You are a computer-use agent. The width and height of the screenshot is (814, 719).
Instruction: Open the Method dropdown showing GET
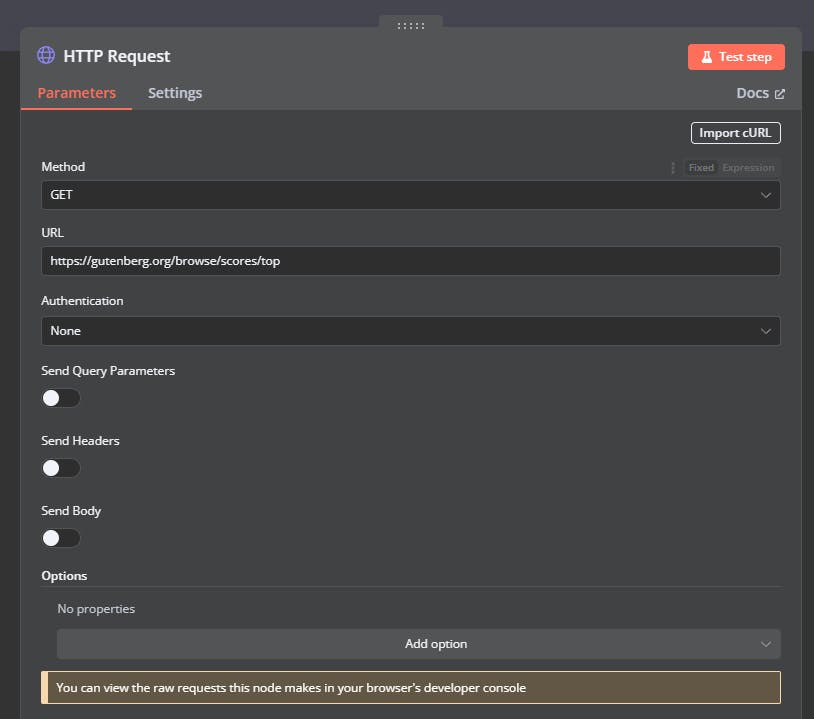[x=411, y=195]
